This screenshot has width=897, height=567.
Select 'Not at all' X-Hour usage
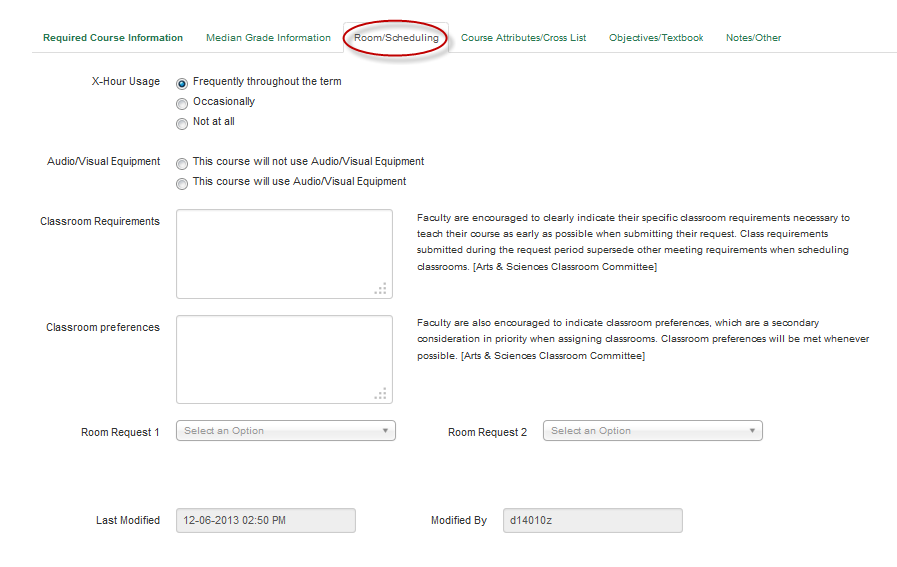point(182,123)
